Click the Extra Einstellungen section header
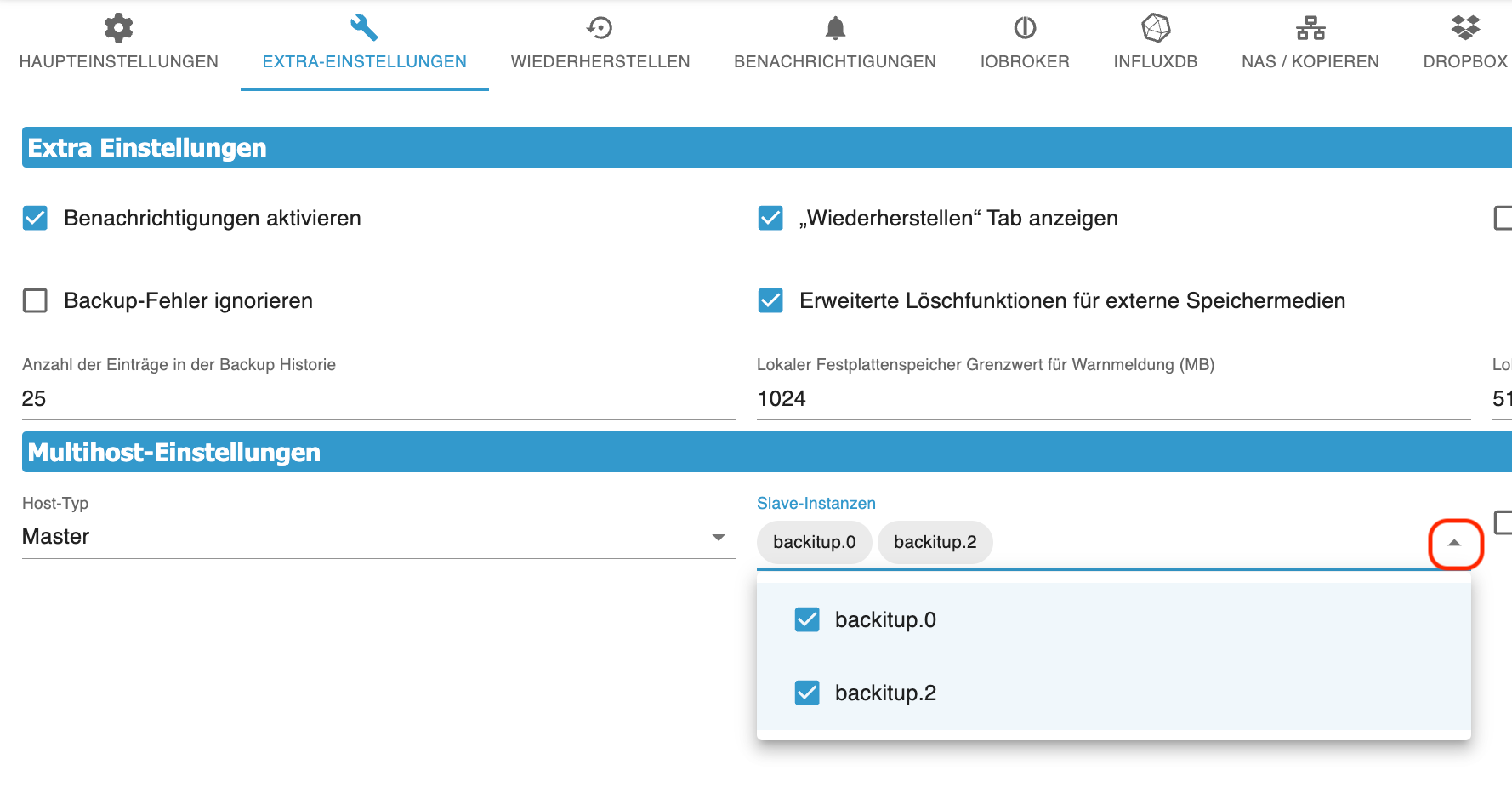 click(767, 147)
